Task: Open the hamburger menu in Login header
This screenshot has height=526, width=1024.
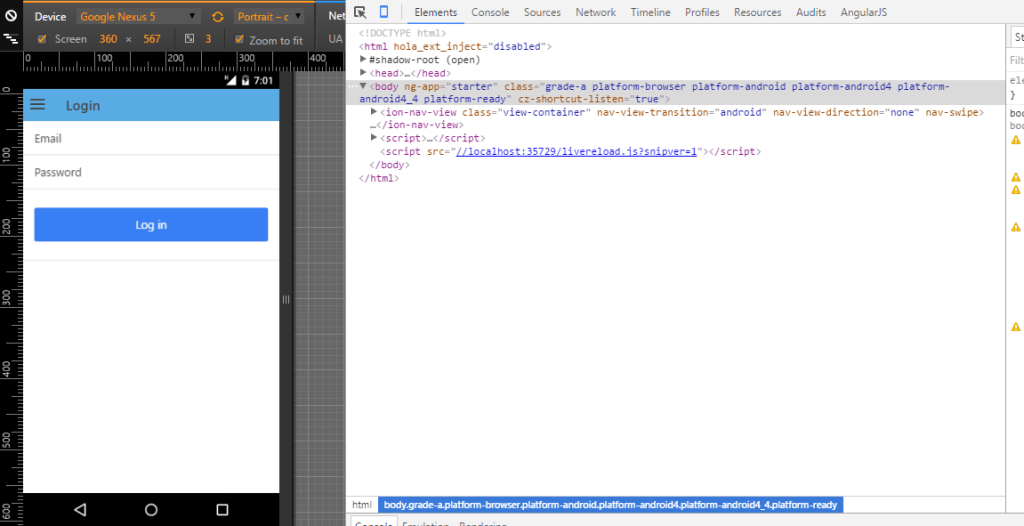Action: (x=39, y=105)
